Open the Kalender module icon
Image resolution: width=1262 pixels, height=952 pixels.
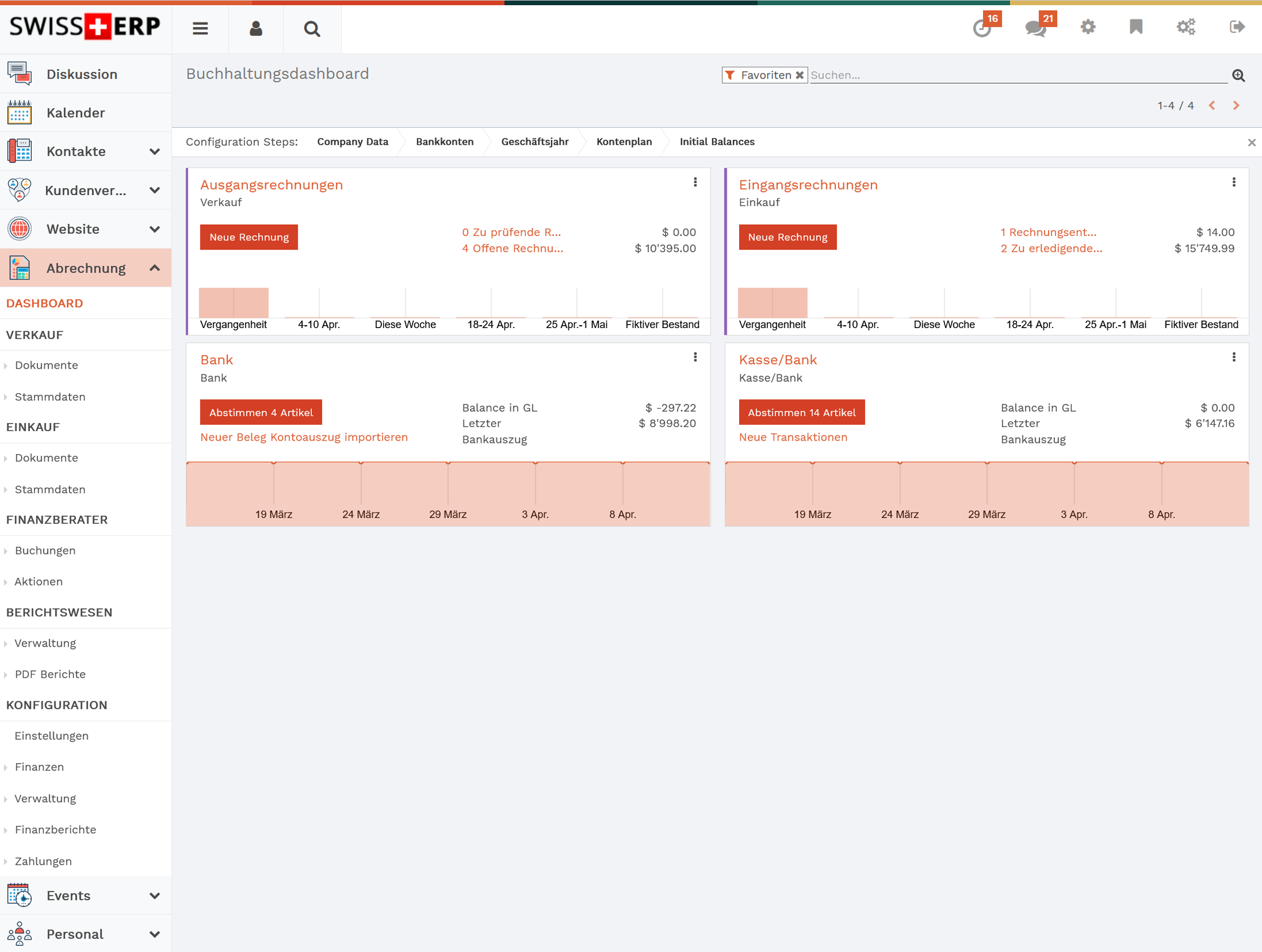click(19, 113)
